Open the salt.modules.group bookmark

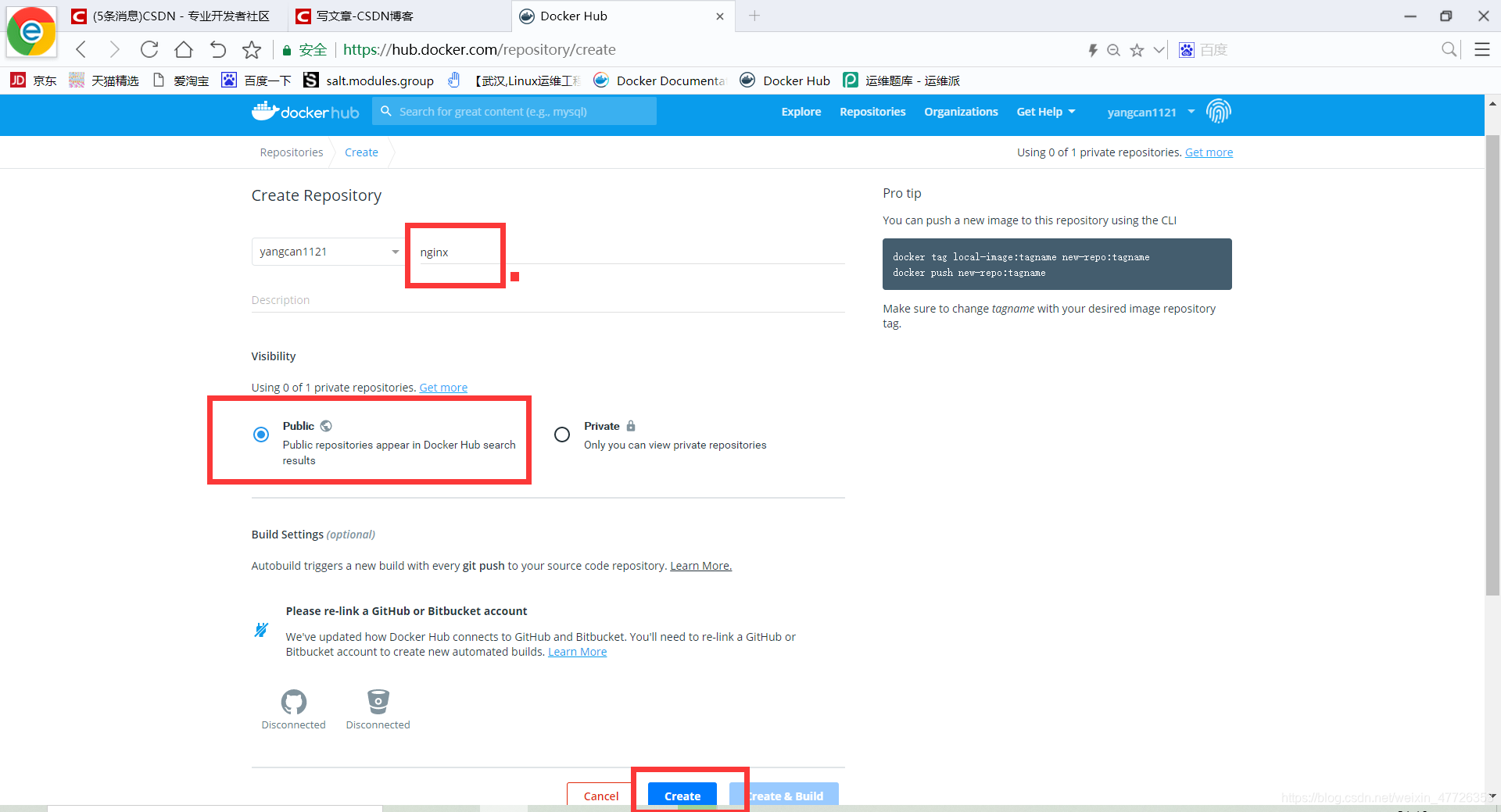click(368, 80)
